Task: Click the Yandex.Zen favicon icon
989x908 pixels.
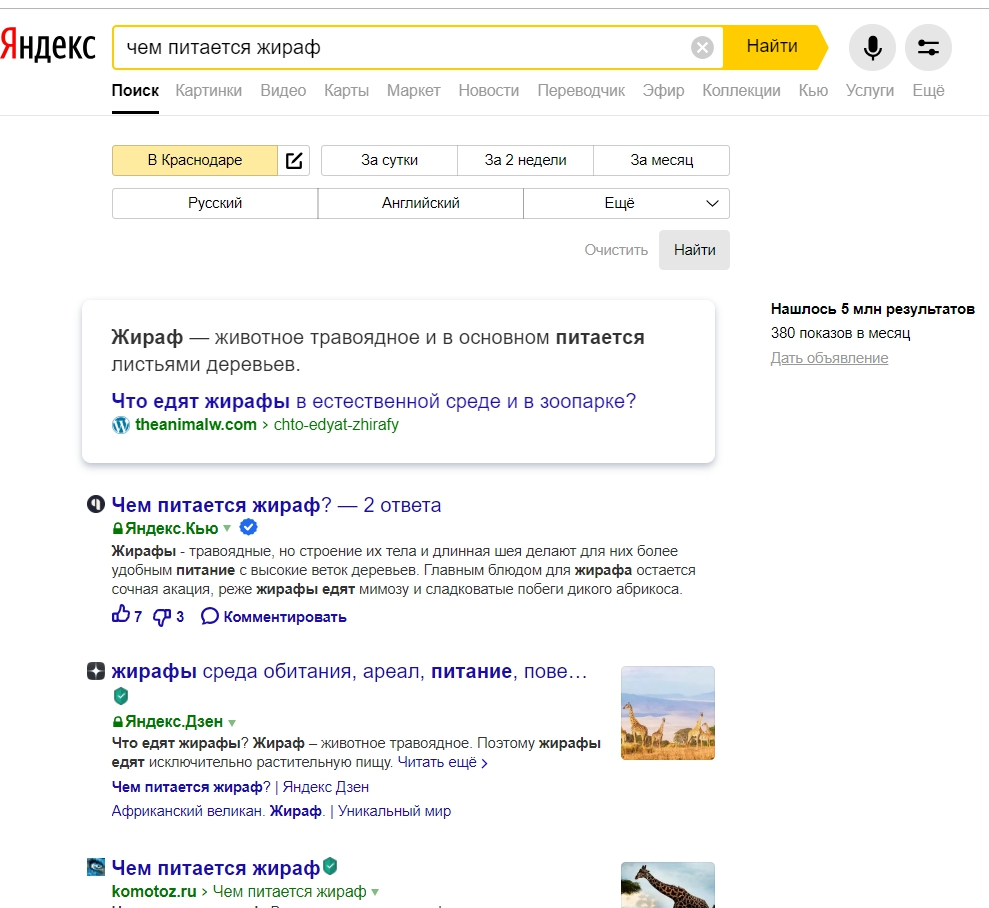Action: click(96, 671)
